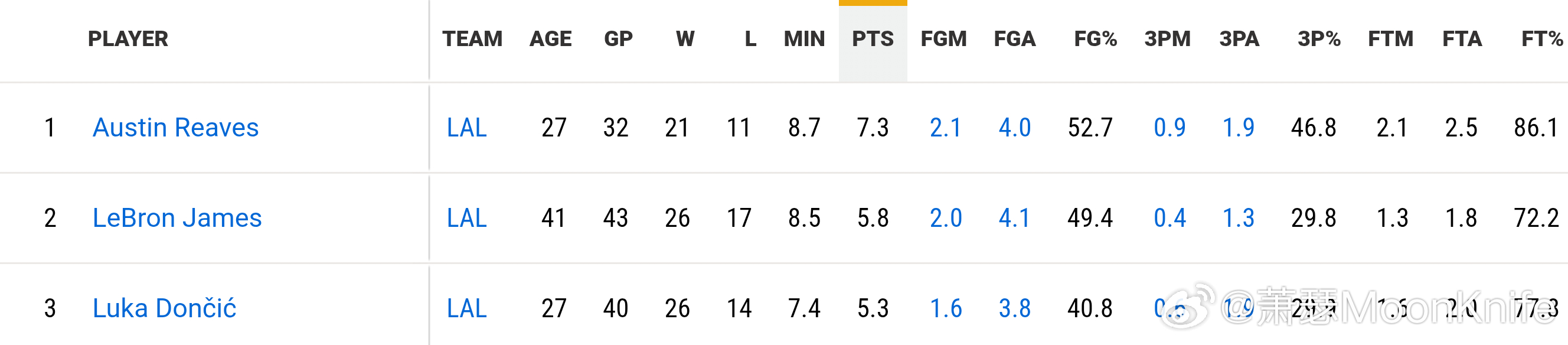
Task: Open LeBron James FGA value 4.1
Action: (x=1015, y=217)
